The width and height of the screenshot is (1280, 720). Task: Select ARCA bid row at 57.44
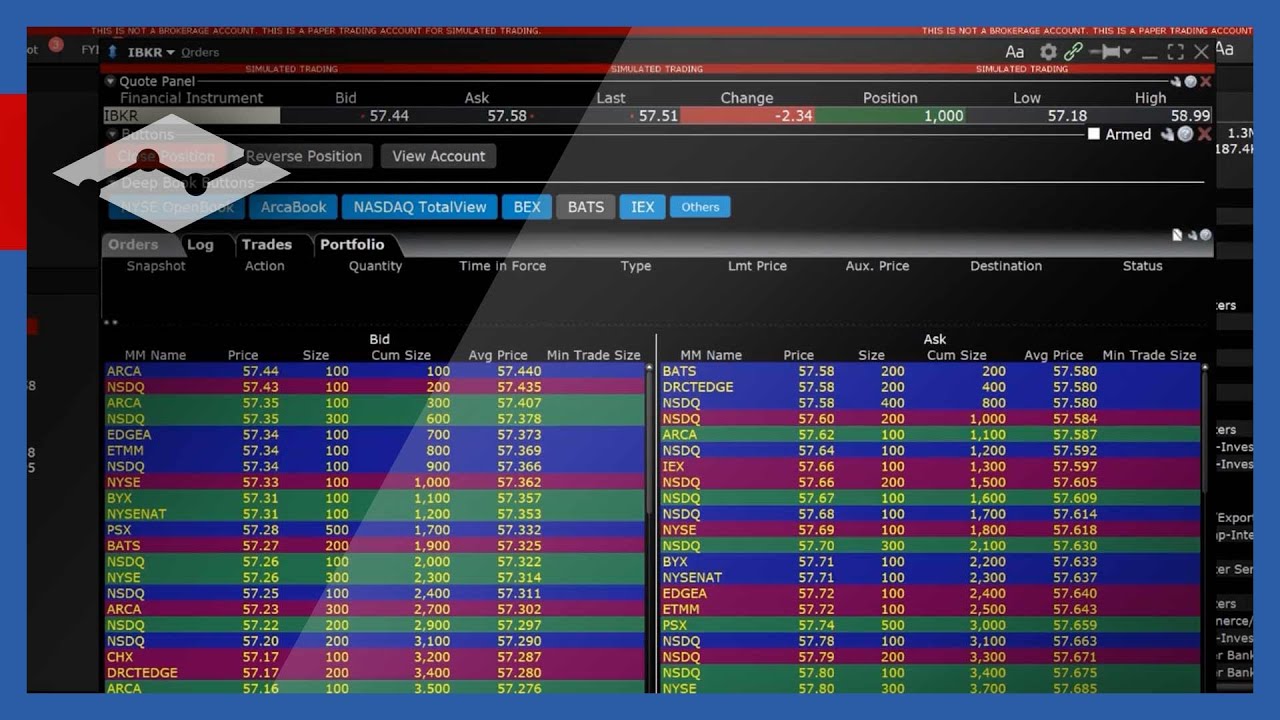tap(375, 371)
